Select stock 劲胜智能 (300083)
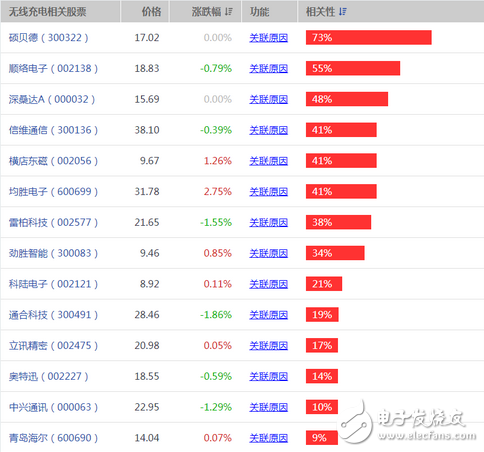This screenshot has height=452, width=484. pyautogui.click(x=53, y=253)
